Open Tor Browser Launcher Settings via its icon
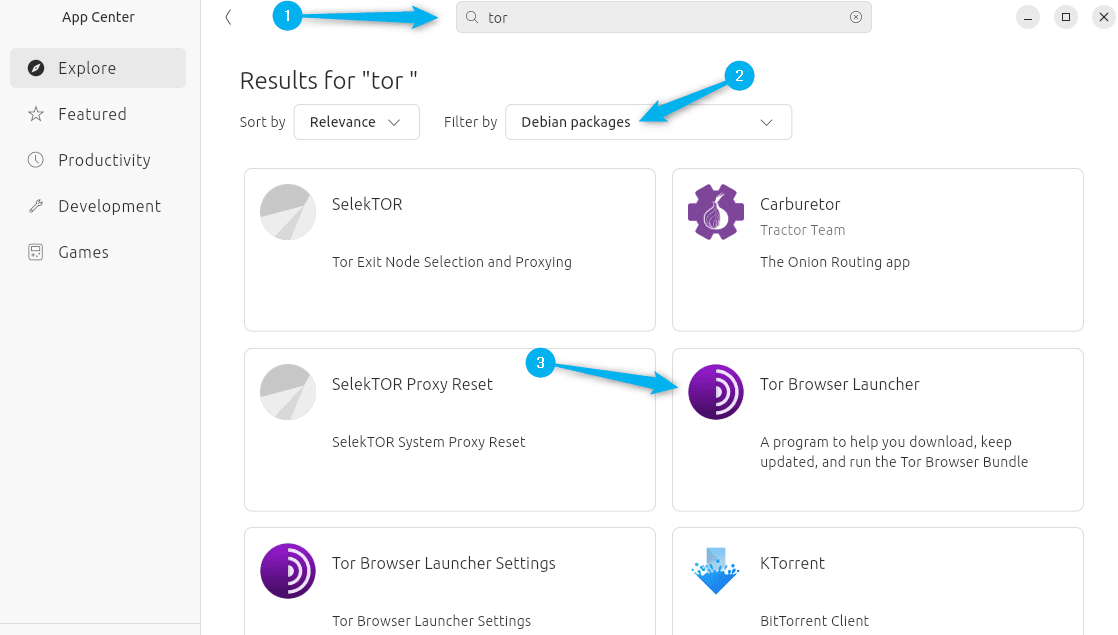 287,571
